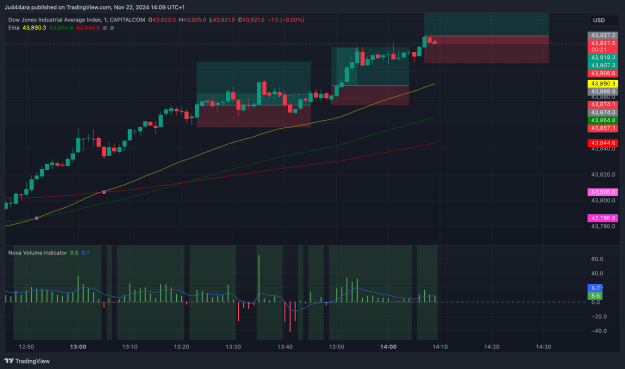Click the pink EMA crossover dot near 13:05

tap(104, 192)
